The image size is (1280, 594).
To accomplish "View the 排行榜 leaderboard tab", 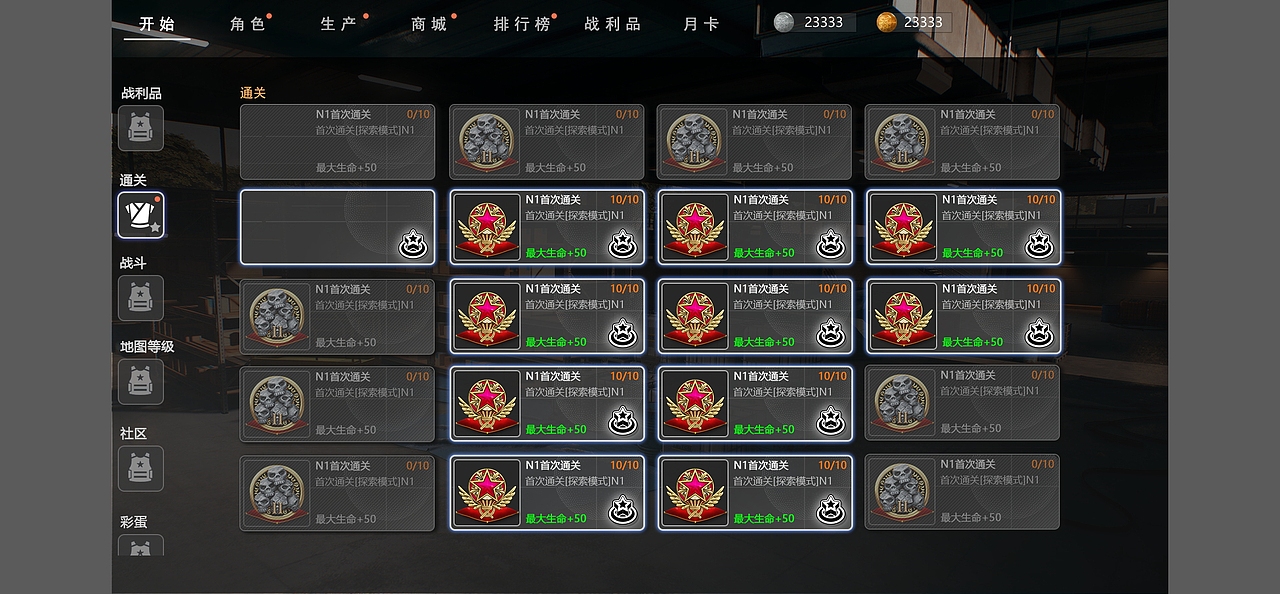I will pos(522,24).
